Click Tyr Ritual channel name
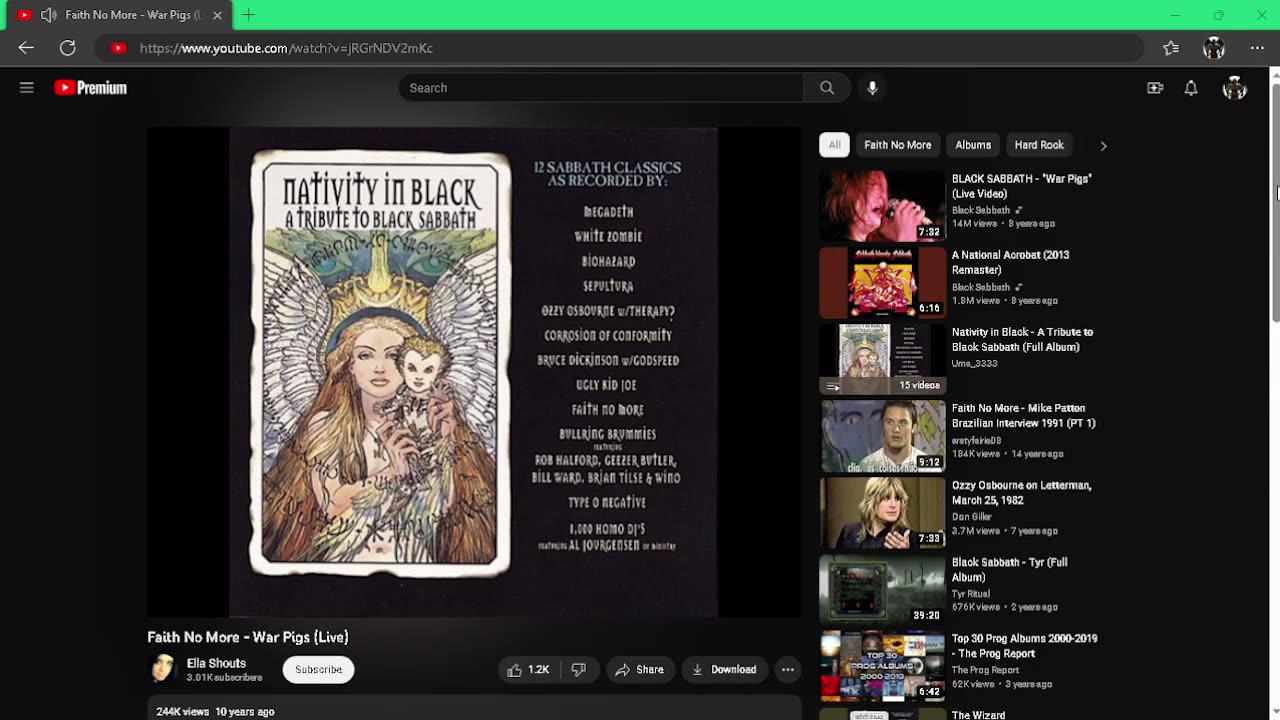 [x=971, y=594]
